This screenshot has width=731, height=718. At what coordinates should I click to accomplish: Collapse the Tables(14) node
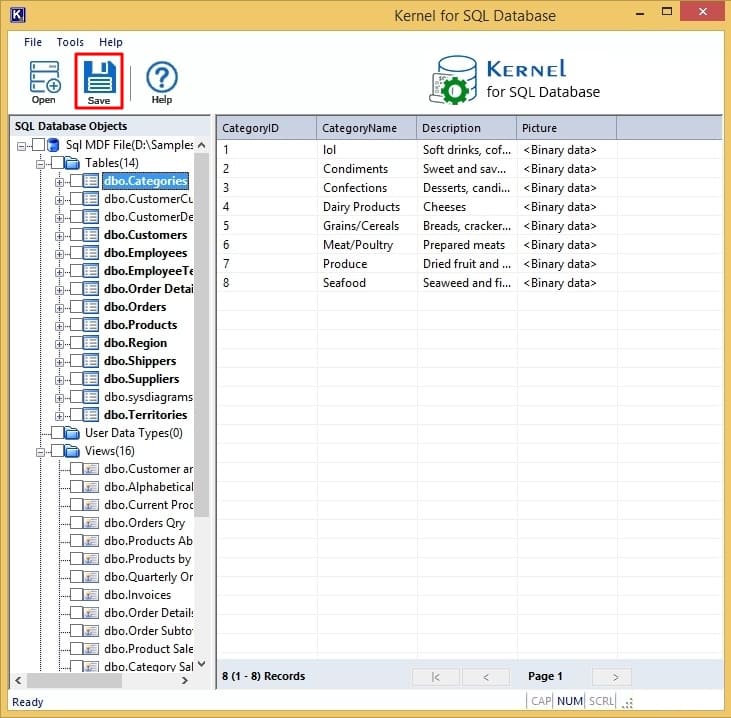41,164
